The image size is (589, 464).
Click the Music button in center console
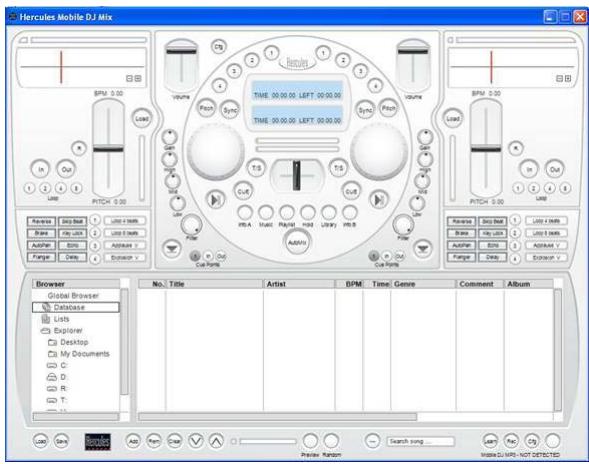[x=266, y=213]
